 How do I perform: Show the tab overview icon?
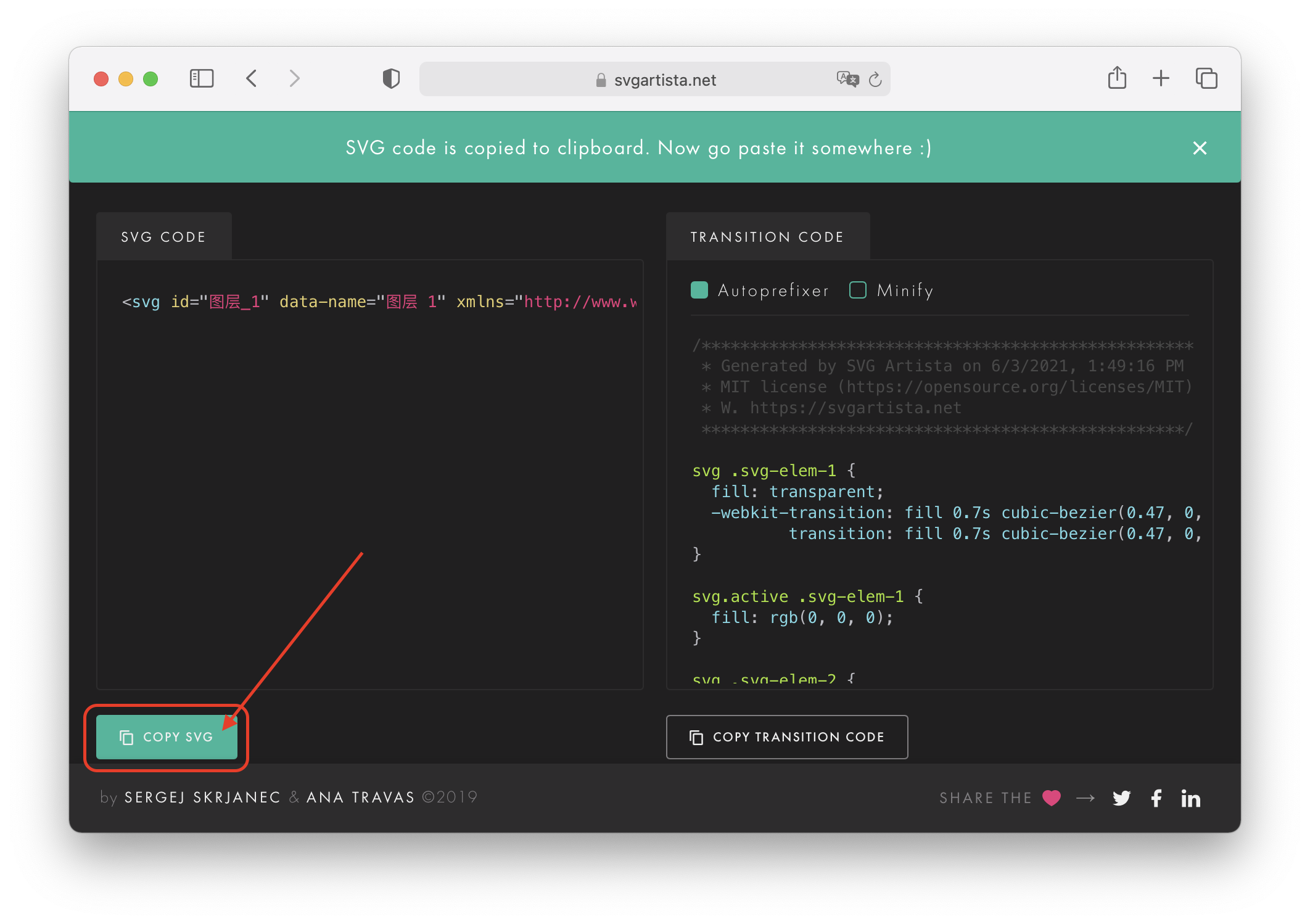(1206, 78)
